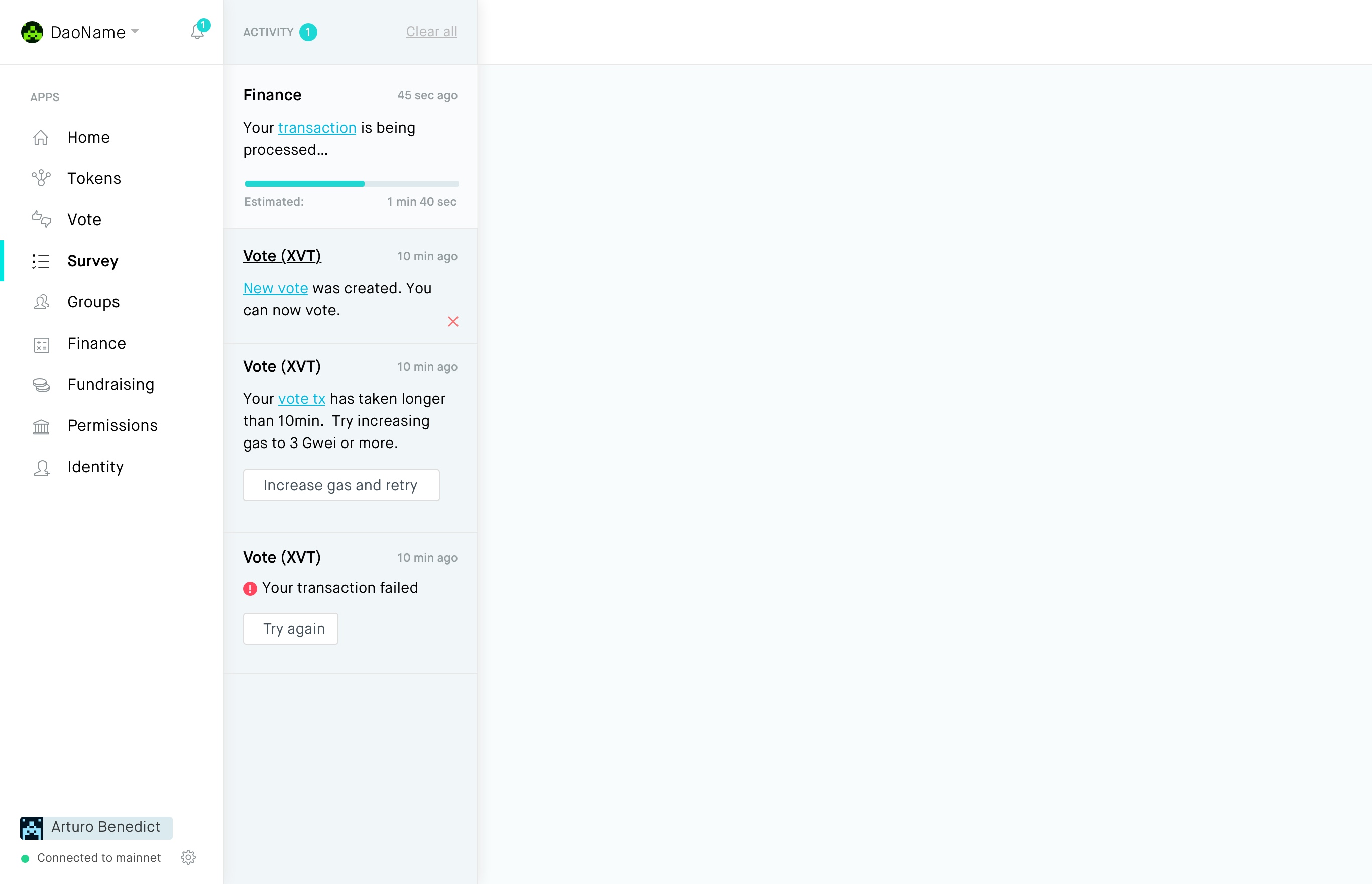Click the Arturo Benedict account name
The height and width of the screenshot is (884, 1372).
(x=105, y=827)
